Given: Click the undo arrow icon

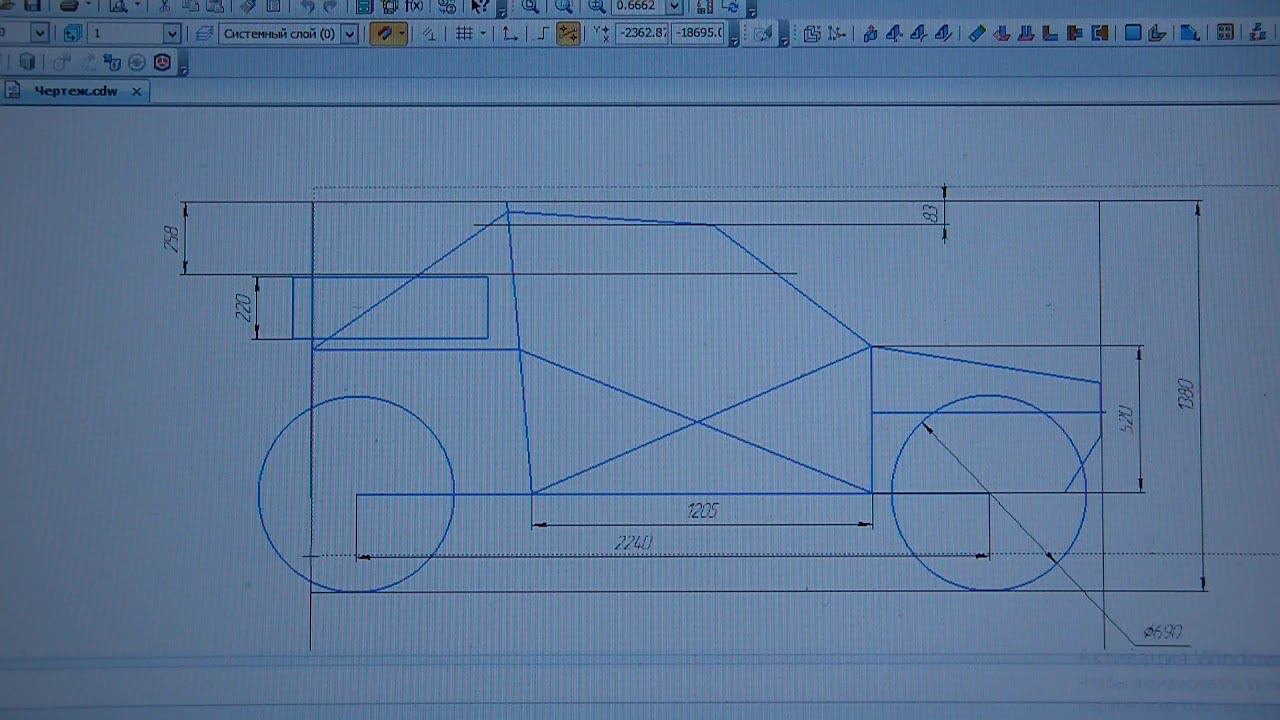Looking at the screenshot, I should coord(308,6).
